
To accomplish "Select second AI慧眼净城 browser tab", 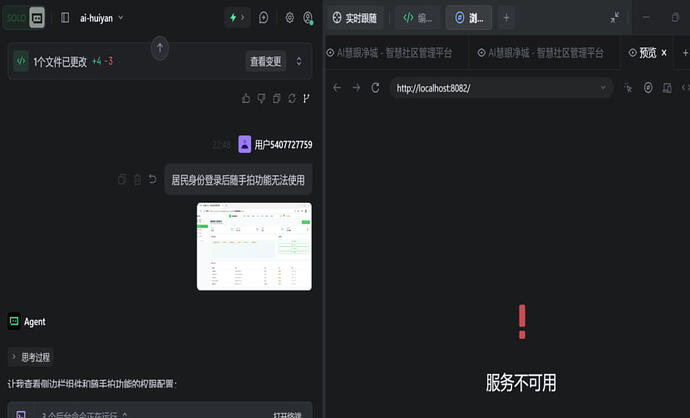I will (541, 53).
